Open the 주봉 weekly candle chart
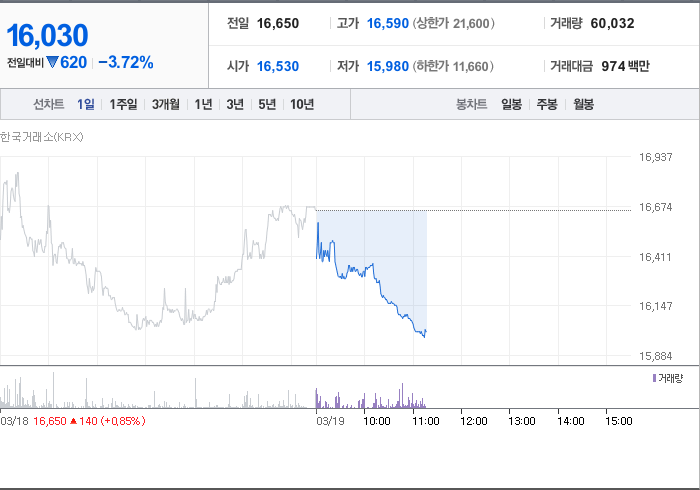Image resolution: width=700 pixels, height=490 pixels. 547,104
